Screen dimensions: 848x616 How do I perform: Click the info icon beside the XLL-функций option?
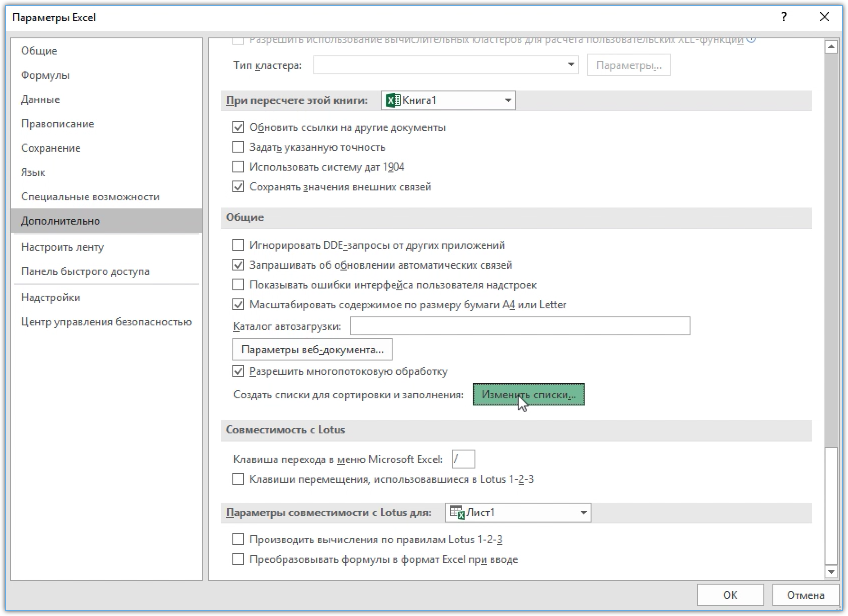pyautogui.click(x=751, y=39)
